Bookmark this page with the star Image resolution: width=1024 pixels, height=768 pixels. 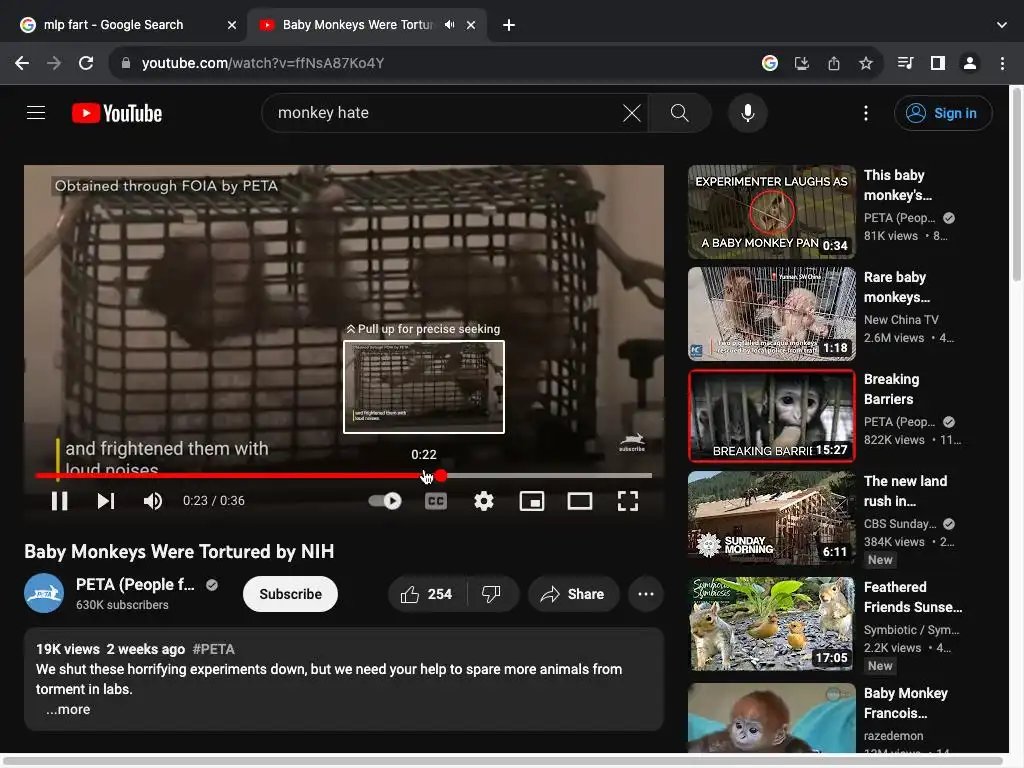(866, 63)
